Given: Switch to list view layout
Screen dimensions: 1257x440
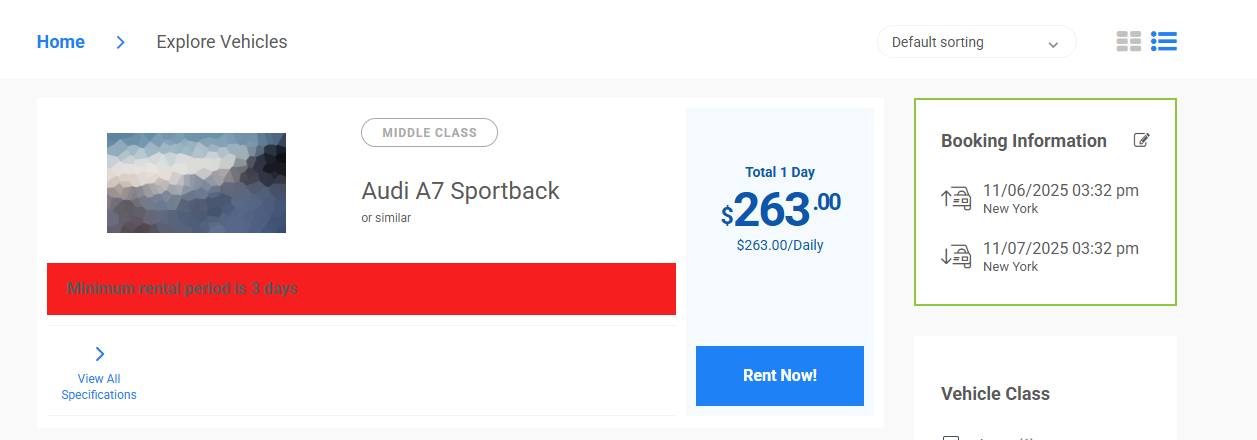Looking at the screenshot, I should [x=1163, y=41].
